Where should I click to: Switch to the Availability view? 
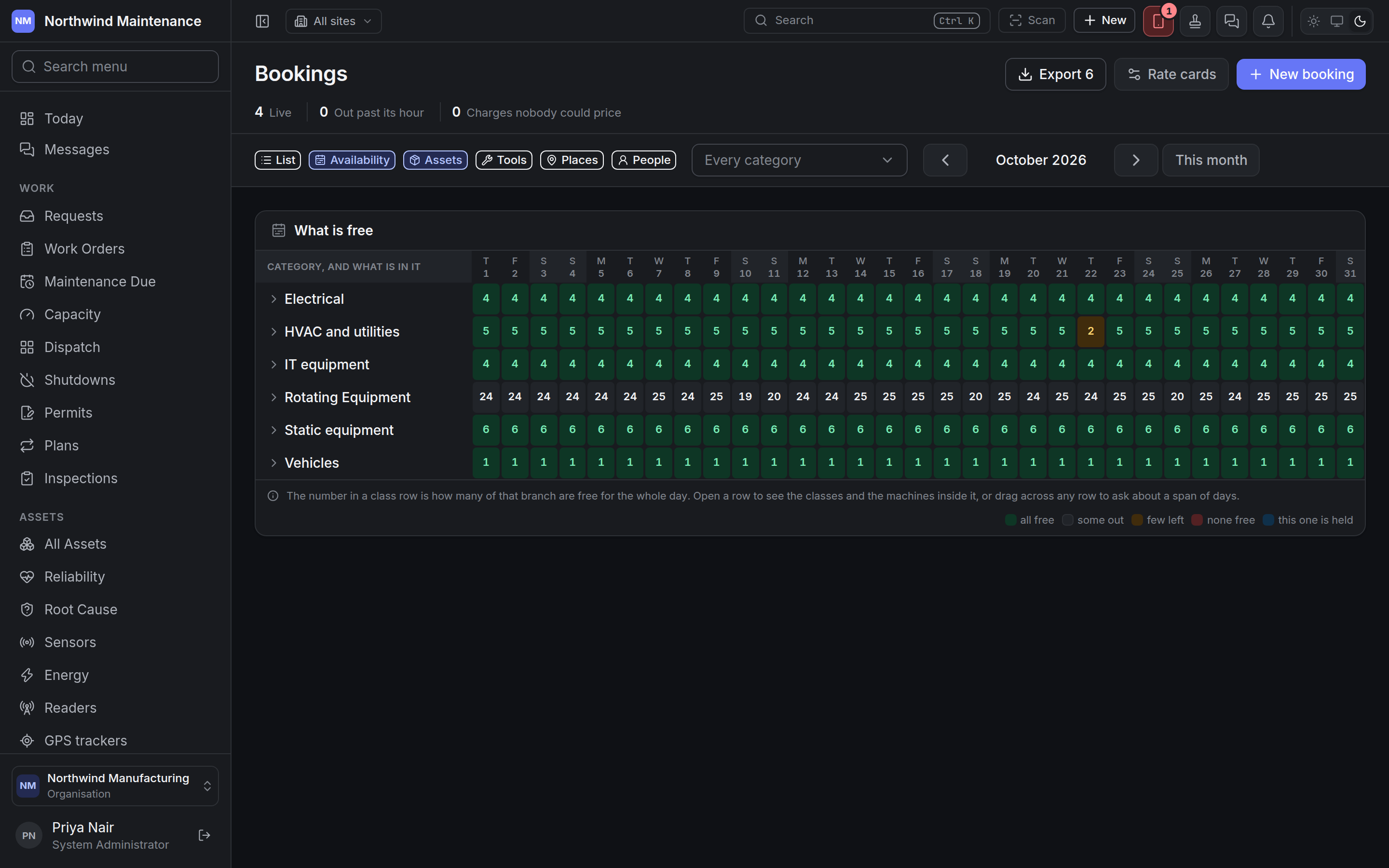click(352, 160)
